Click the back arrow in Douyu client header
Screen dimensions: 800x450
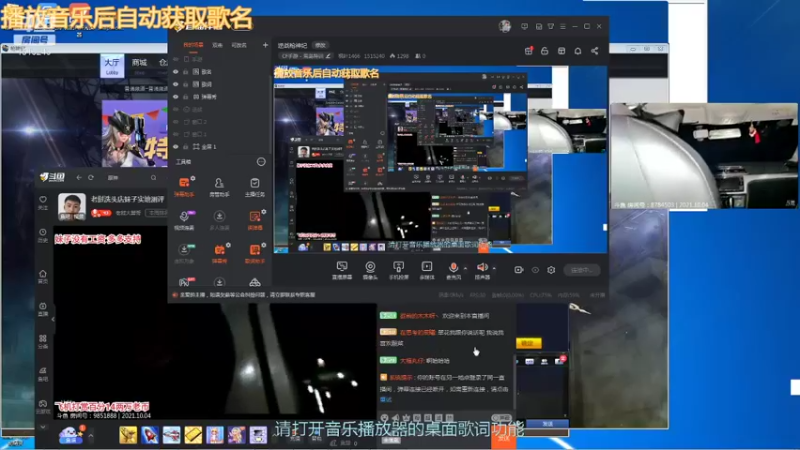[x=79, y=178]
